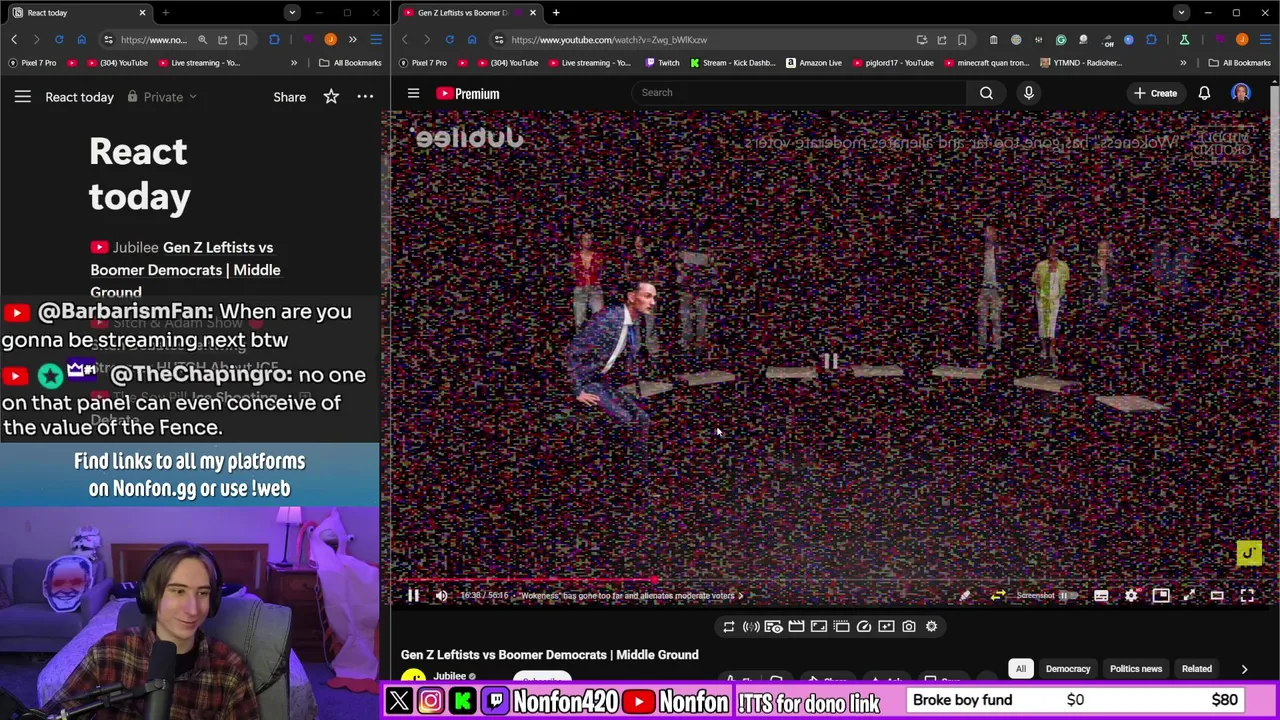This screenshot has height=720, width=1280.
Task: Open the Stream - Kick Dashboard bookmark
Action: tap(732, 63)
